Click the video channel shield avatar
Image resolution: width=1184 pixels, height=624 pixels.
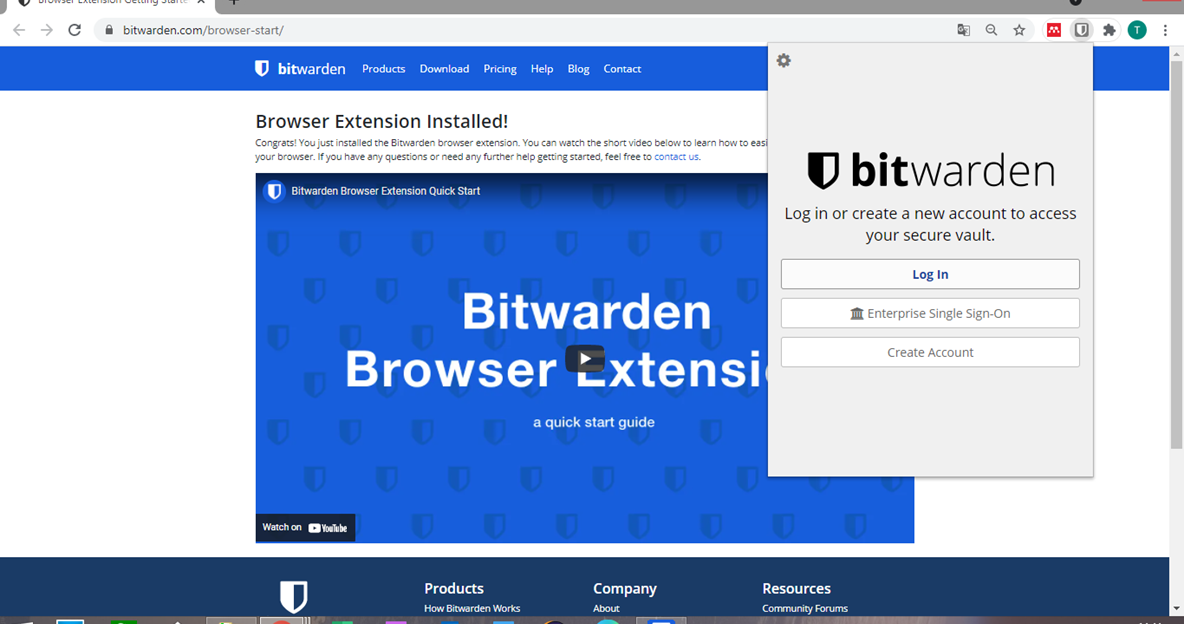tap(274, 191)
